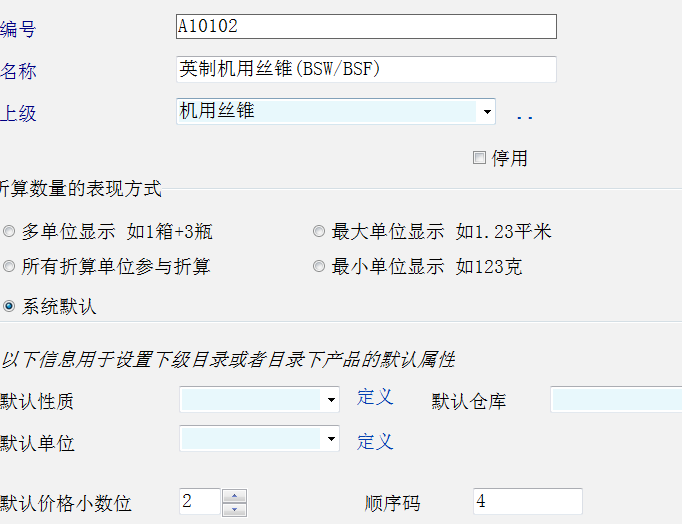The height and width of the screenshot is (524, 682).
Task: Click the 编号 input field containing A10102
Action: click(365, 27)
